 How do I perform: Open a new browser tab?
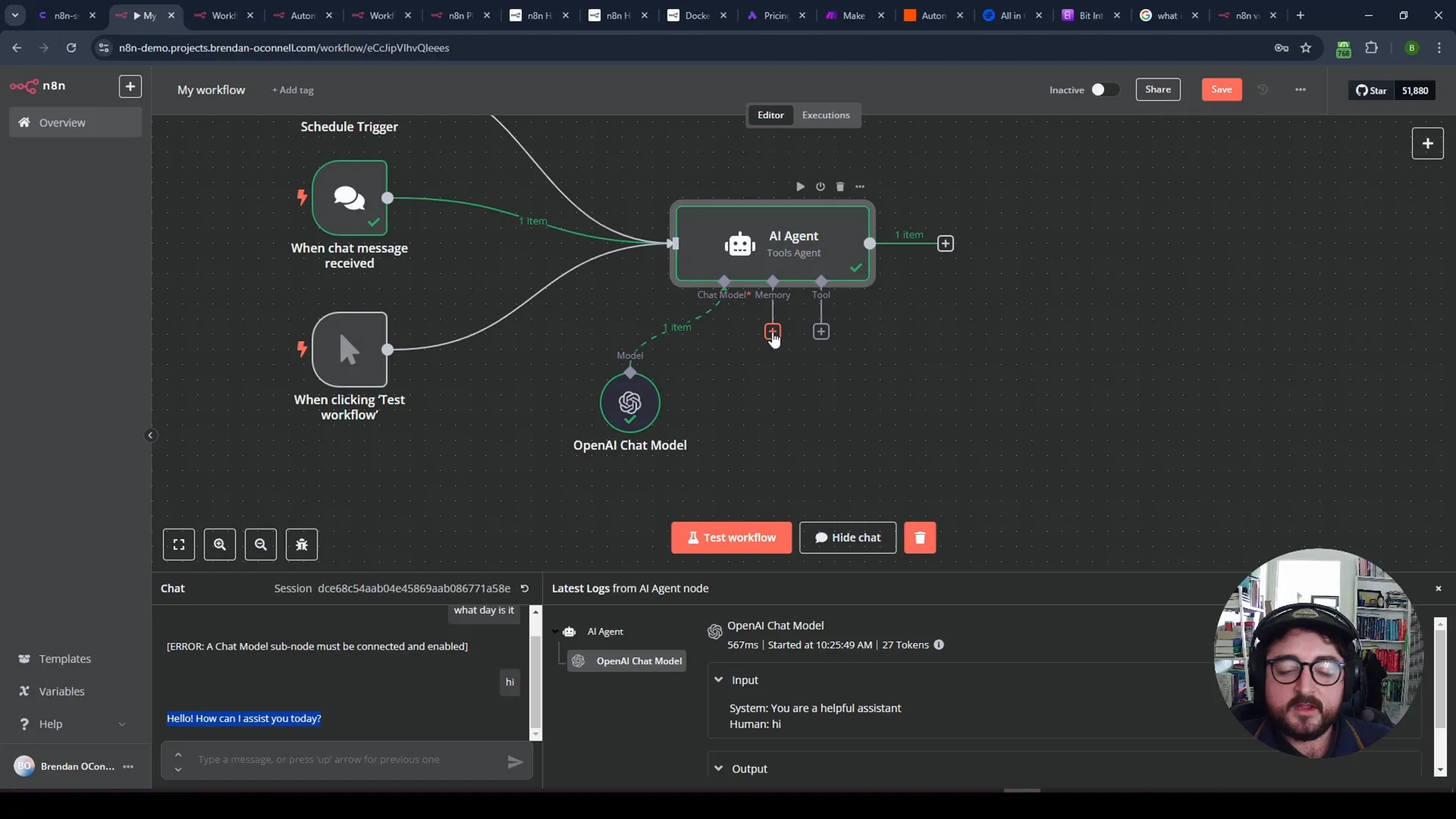coord(1301,15)
